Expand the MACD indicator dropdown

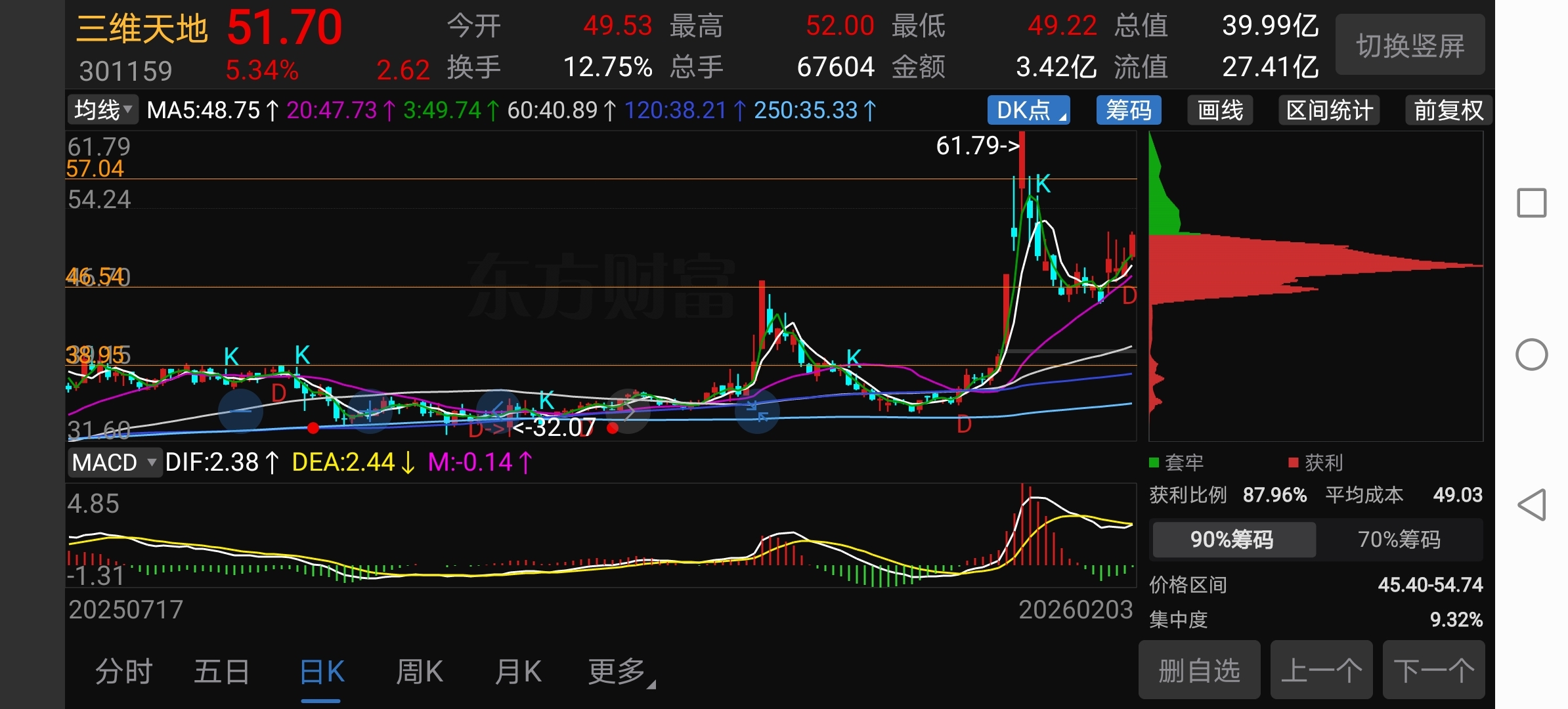pos(114,463)
